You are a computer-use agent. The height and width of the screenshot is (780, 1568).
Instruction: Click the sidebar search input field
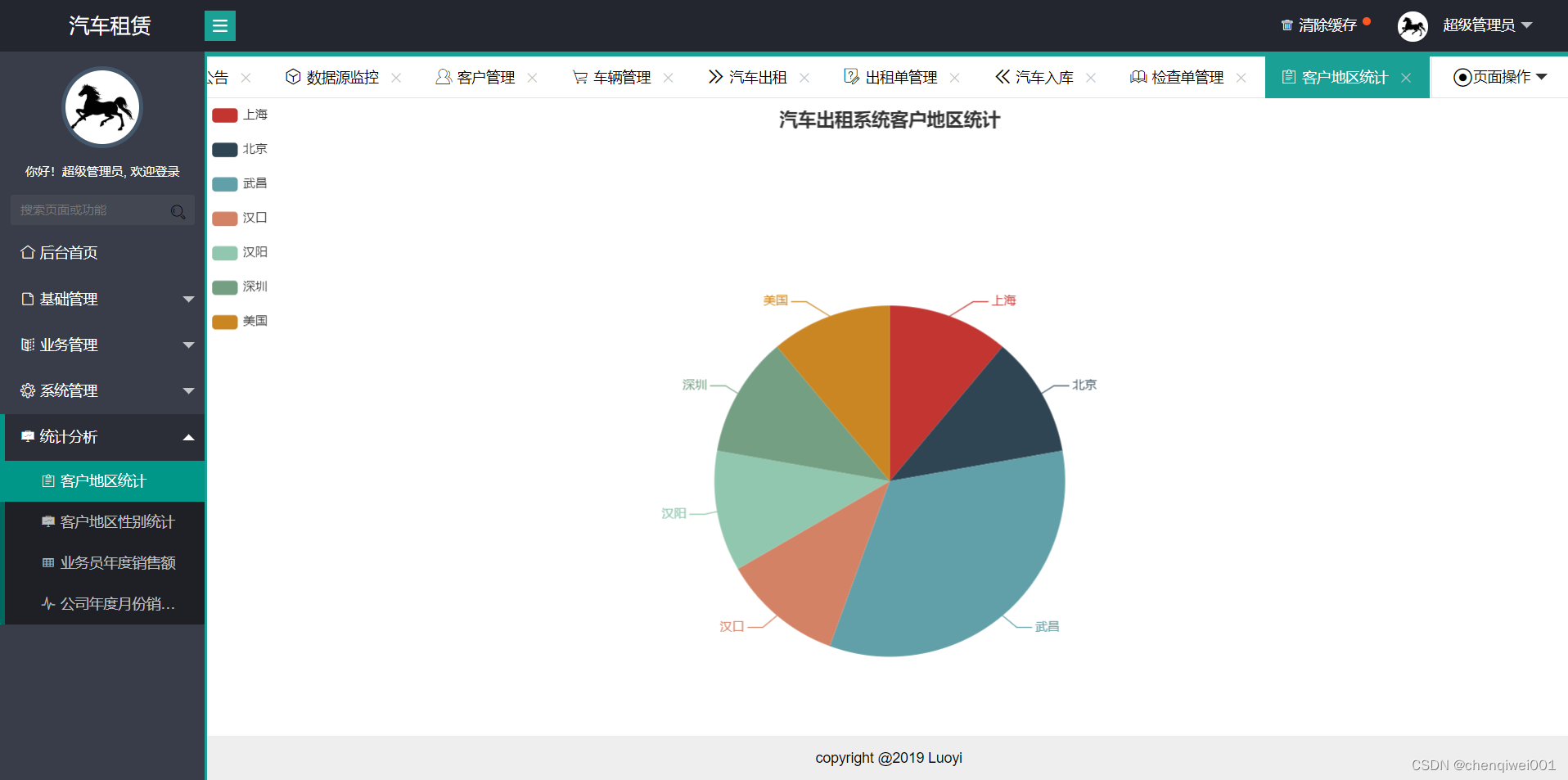pos(90,210)
